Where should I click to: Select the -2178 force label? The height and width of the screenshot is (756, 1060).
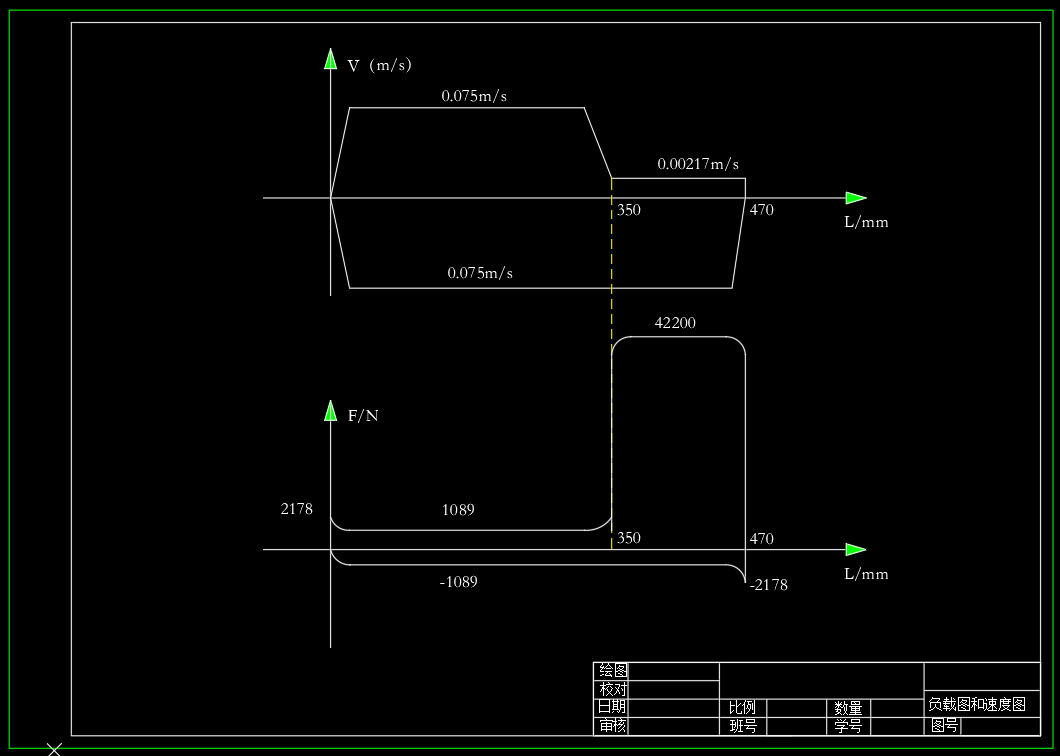coord(769,585)
